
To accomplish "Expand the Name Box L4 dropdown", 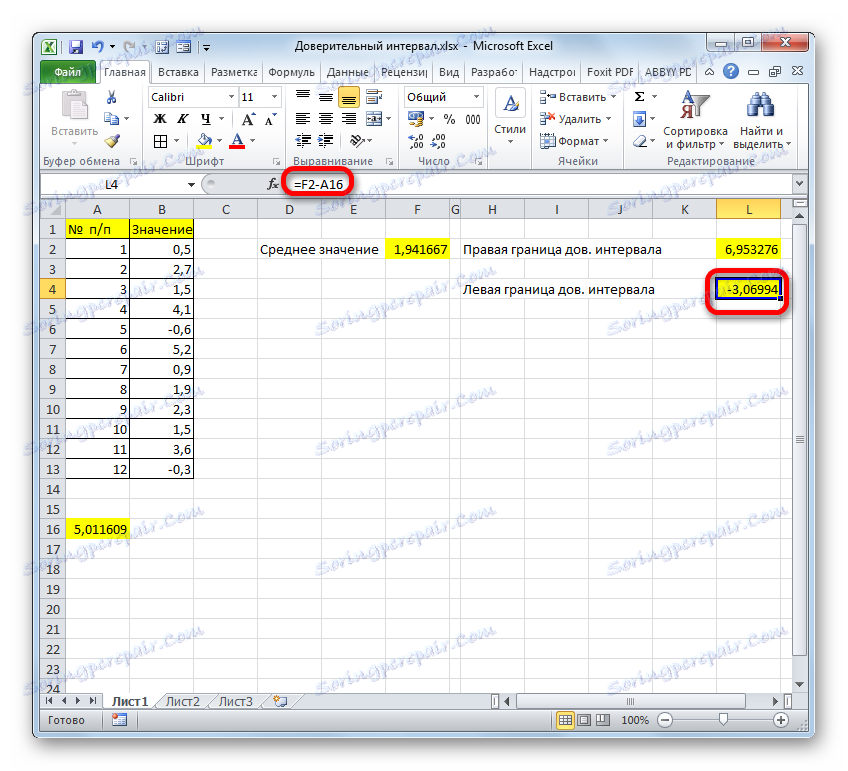I will point(191,184).
